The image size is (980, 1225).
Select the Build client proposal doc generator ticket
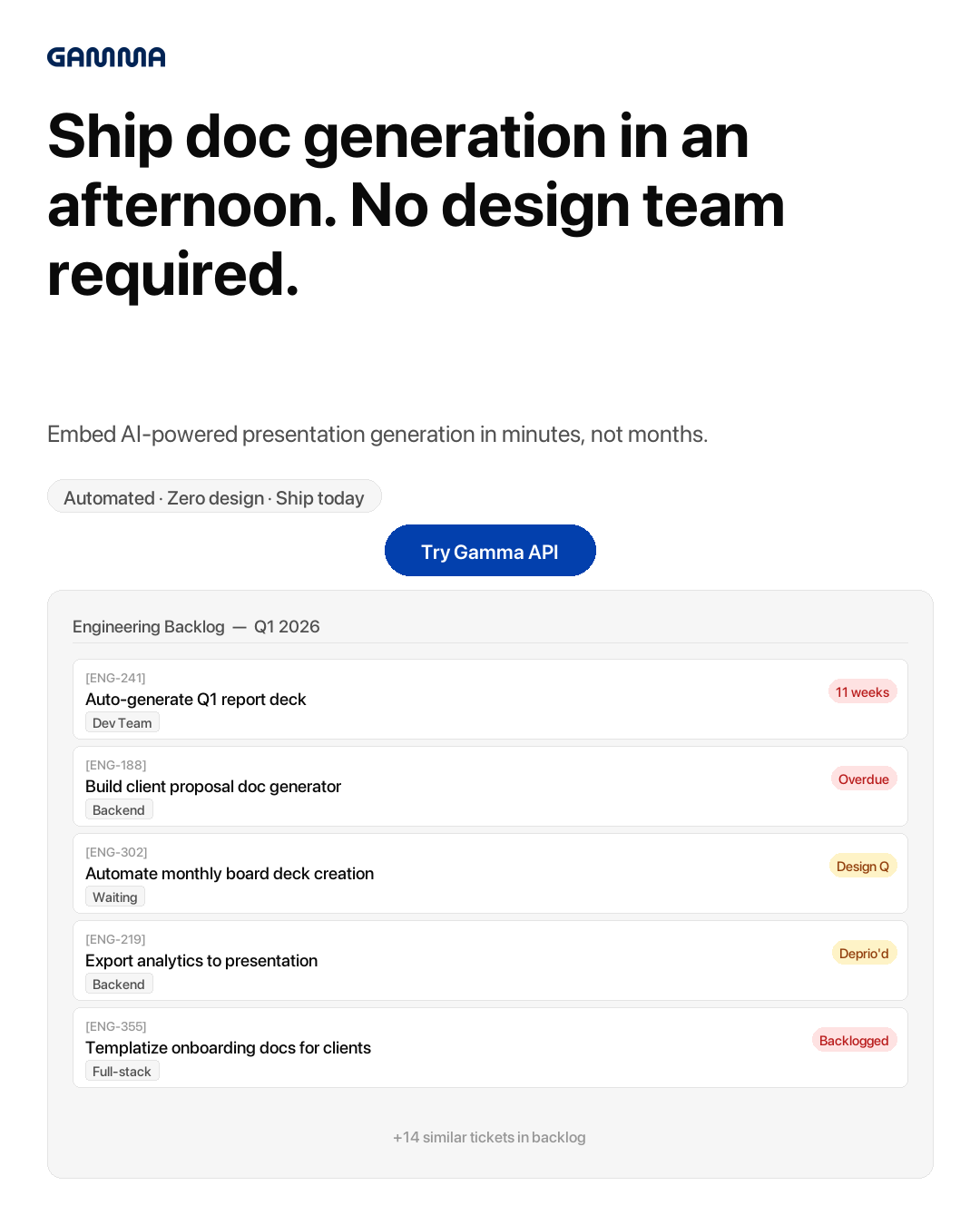213,787
